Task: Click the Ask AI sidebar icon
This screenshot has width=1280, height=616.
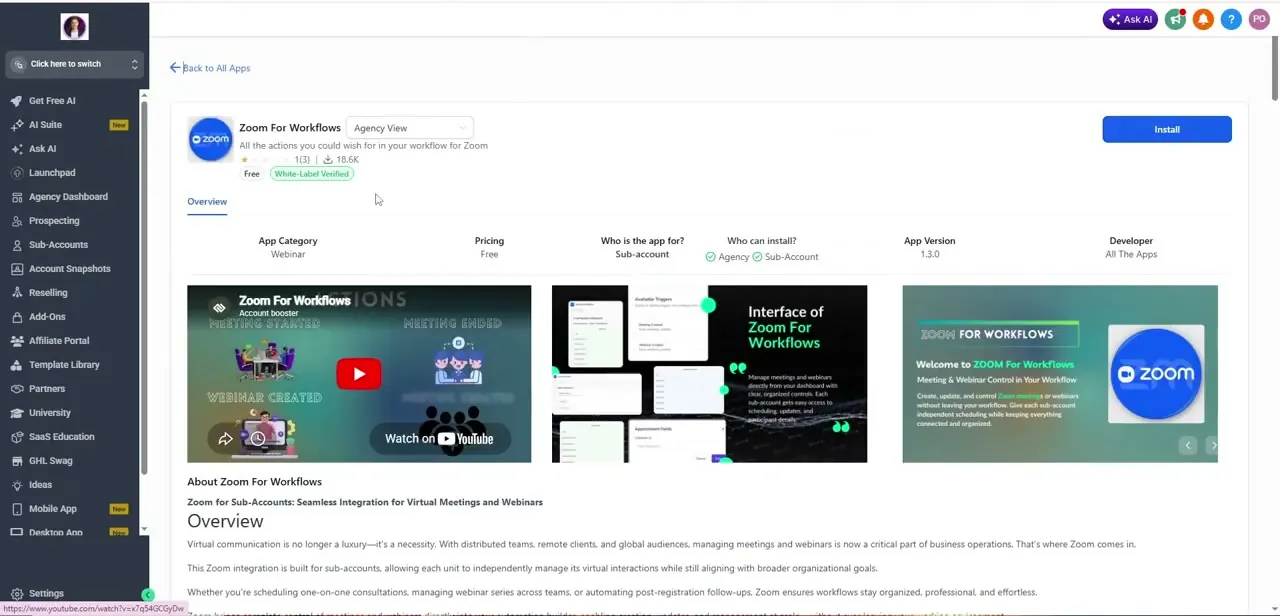Action: click(x=17, y=149)
